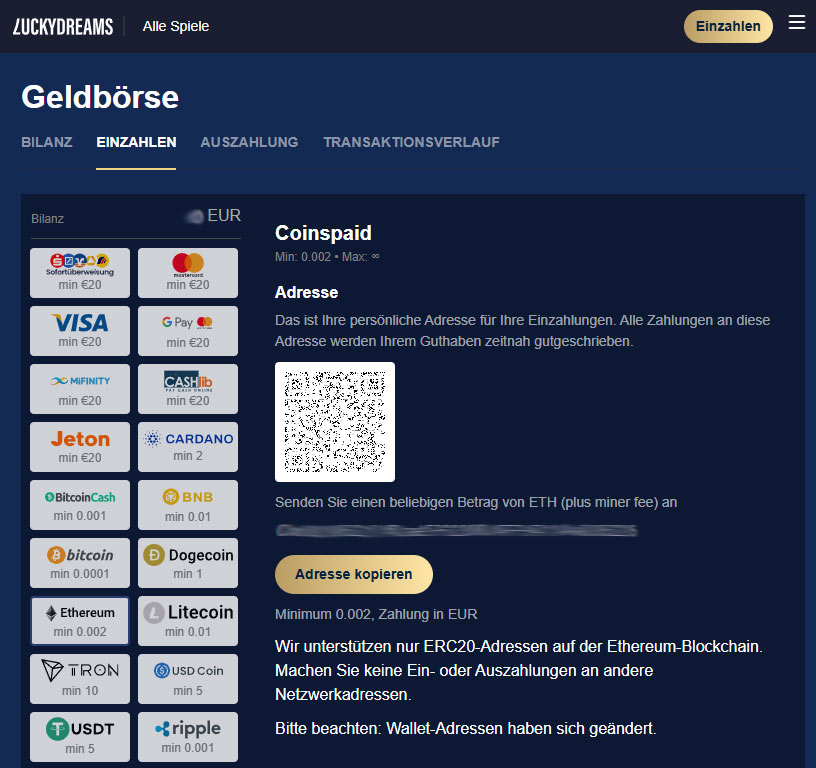Click 'Wallet-Adressen haben sich geändert' notice
This screenshot has width=816, height=768.
(x=466, y=728)
